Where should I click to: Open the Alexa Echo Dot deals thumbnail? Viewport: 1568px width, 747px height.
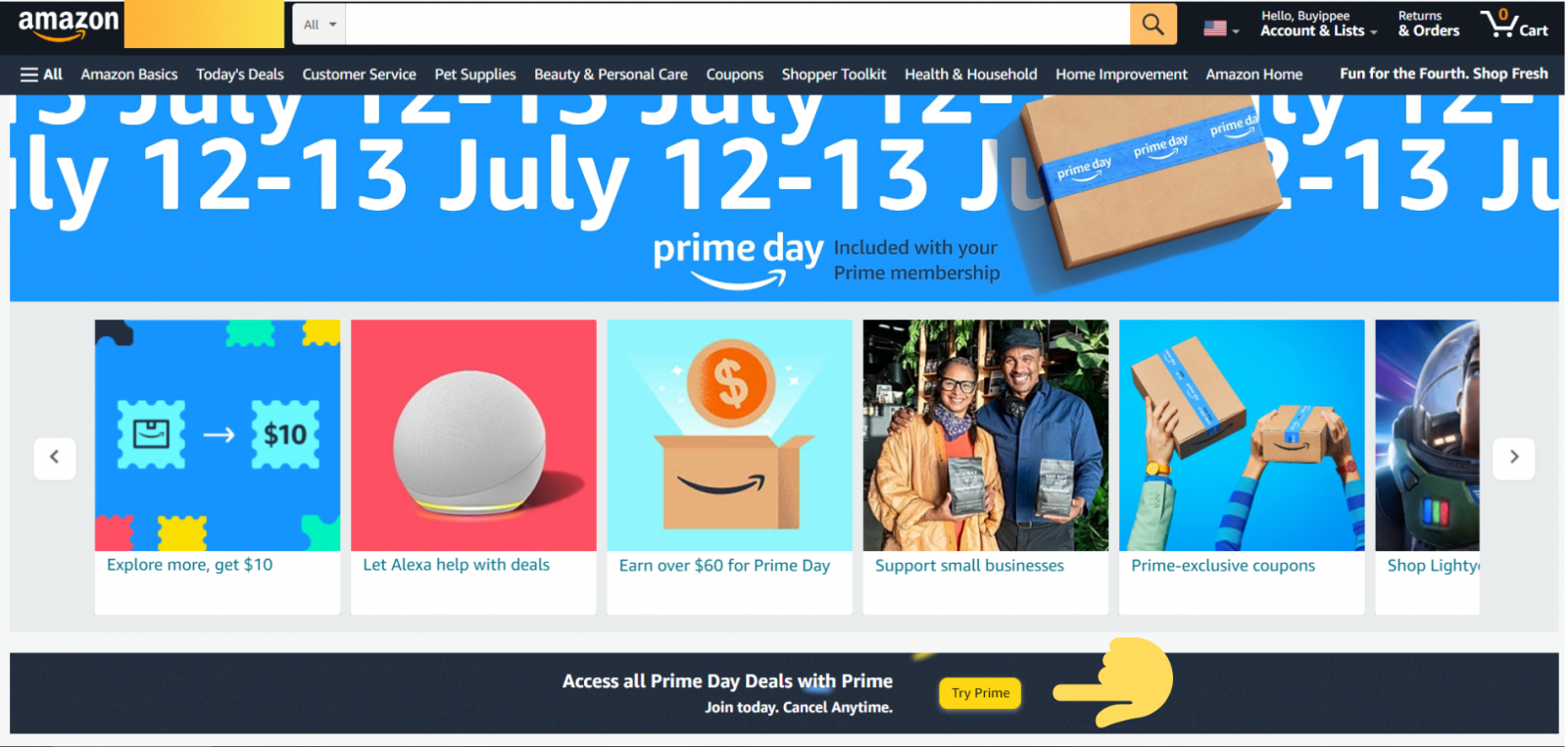[x=473, y=435]
